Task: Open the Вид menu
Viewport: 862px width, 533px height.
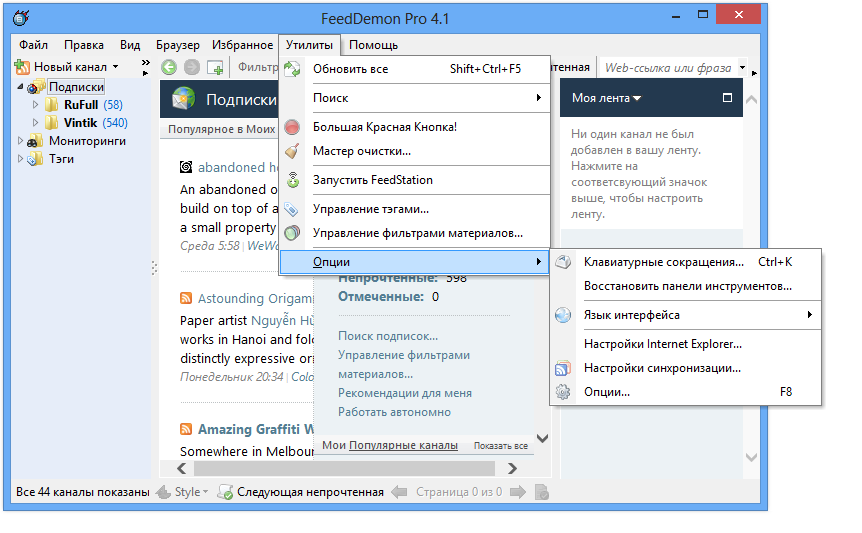Action: point(130,45)
